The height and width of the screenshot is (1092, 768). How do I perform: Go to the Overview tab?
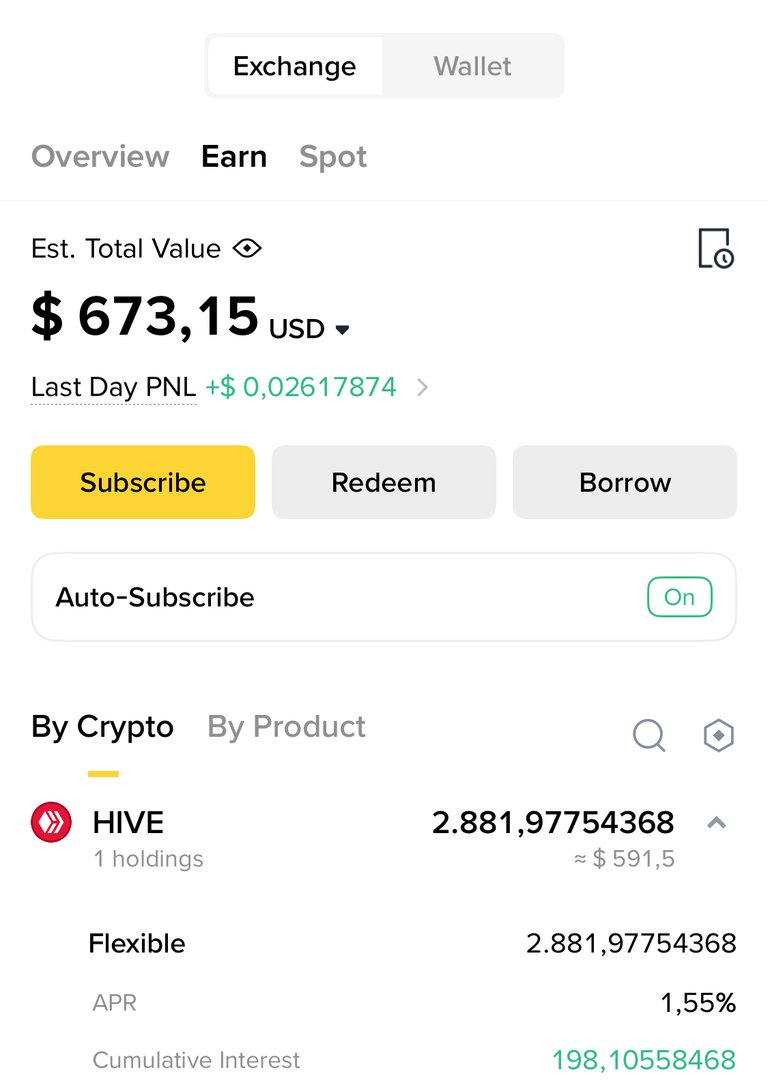point(100,157)
